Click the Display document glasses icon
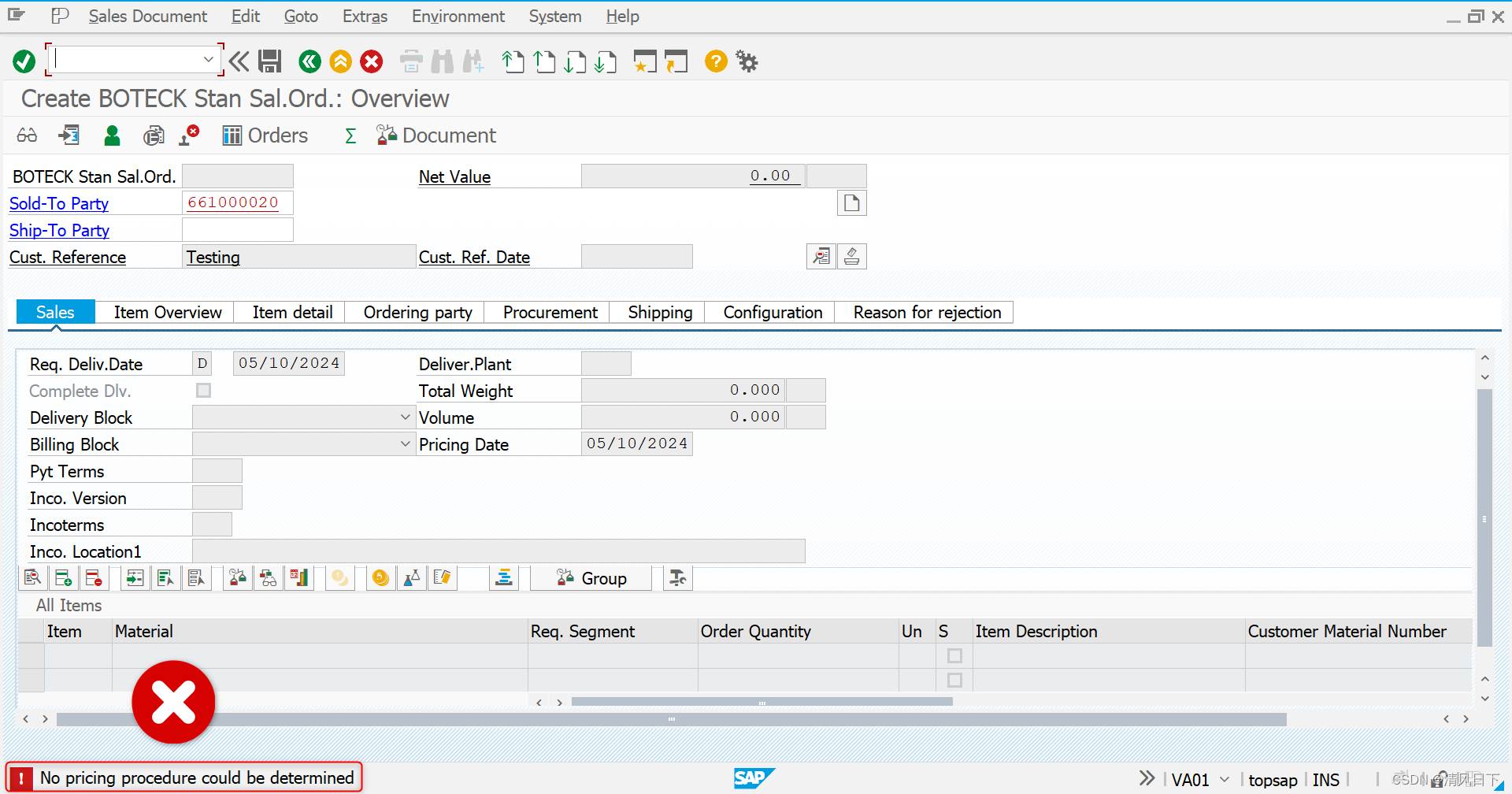This screenshot has height=794, width=1512. (x=27, y=135)
